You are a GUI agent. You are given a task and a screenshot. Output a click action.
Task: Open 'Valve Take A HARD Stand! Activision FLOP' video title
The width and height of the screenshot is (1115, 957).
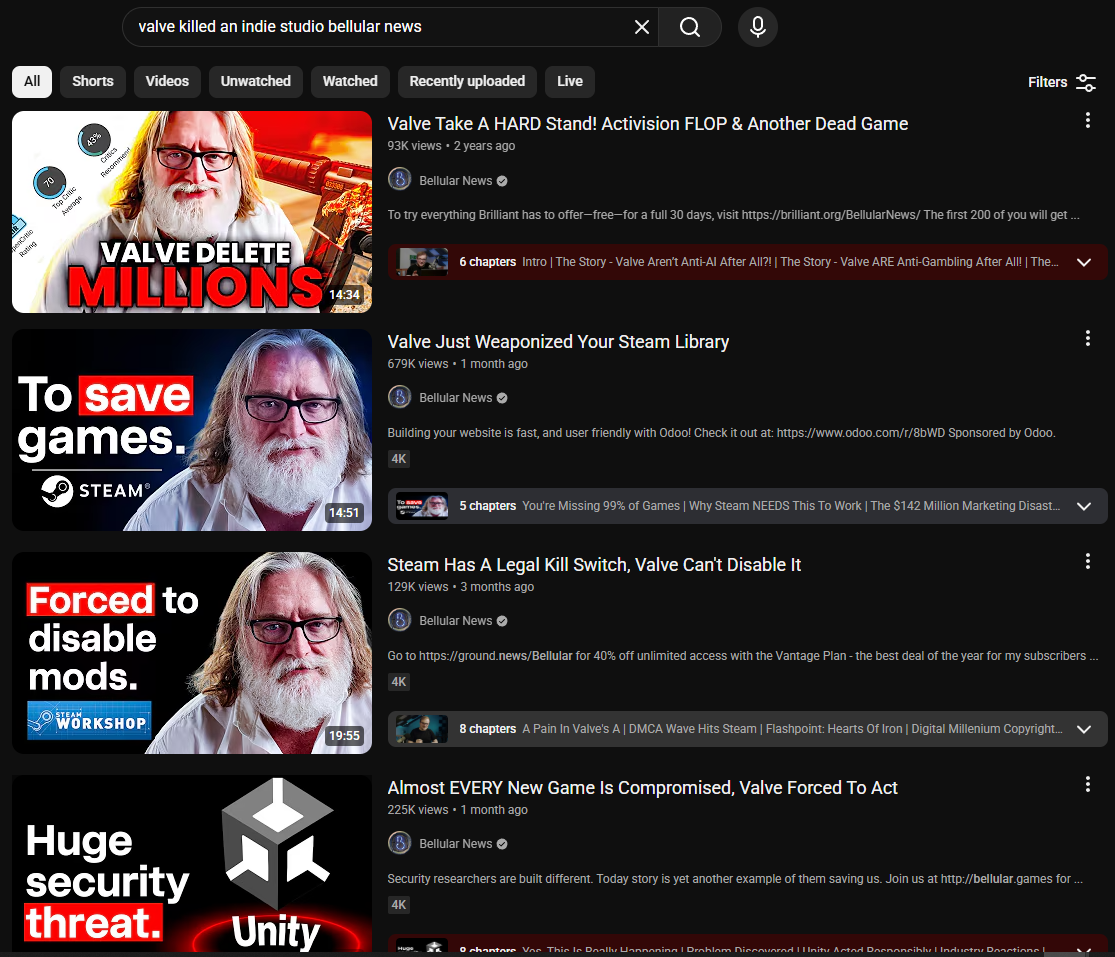647,124
